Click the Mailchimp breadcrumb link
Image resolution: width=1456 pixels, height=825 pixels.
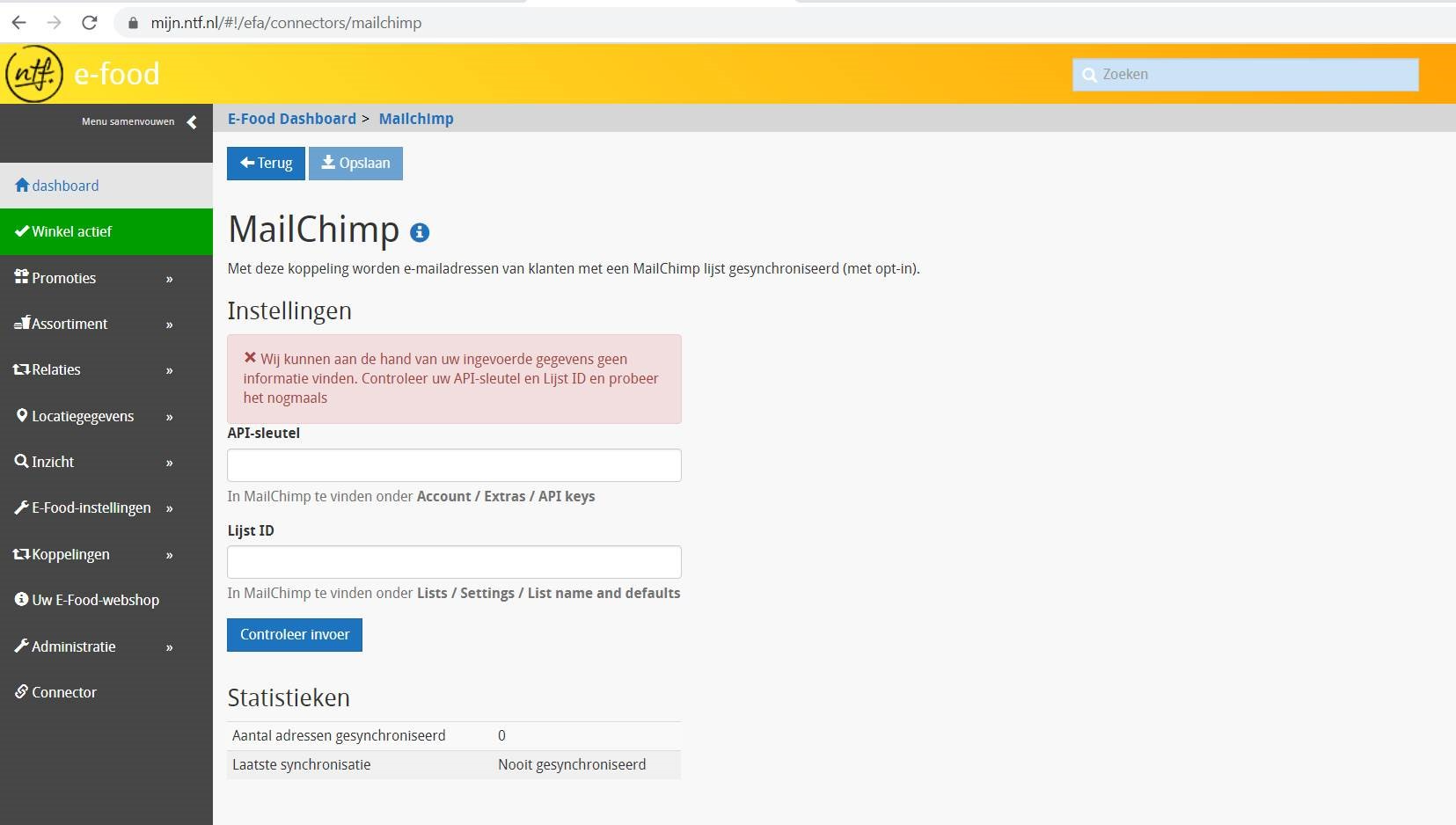click(416, 119)
